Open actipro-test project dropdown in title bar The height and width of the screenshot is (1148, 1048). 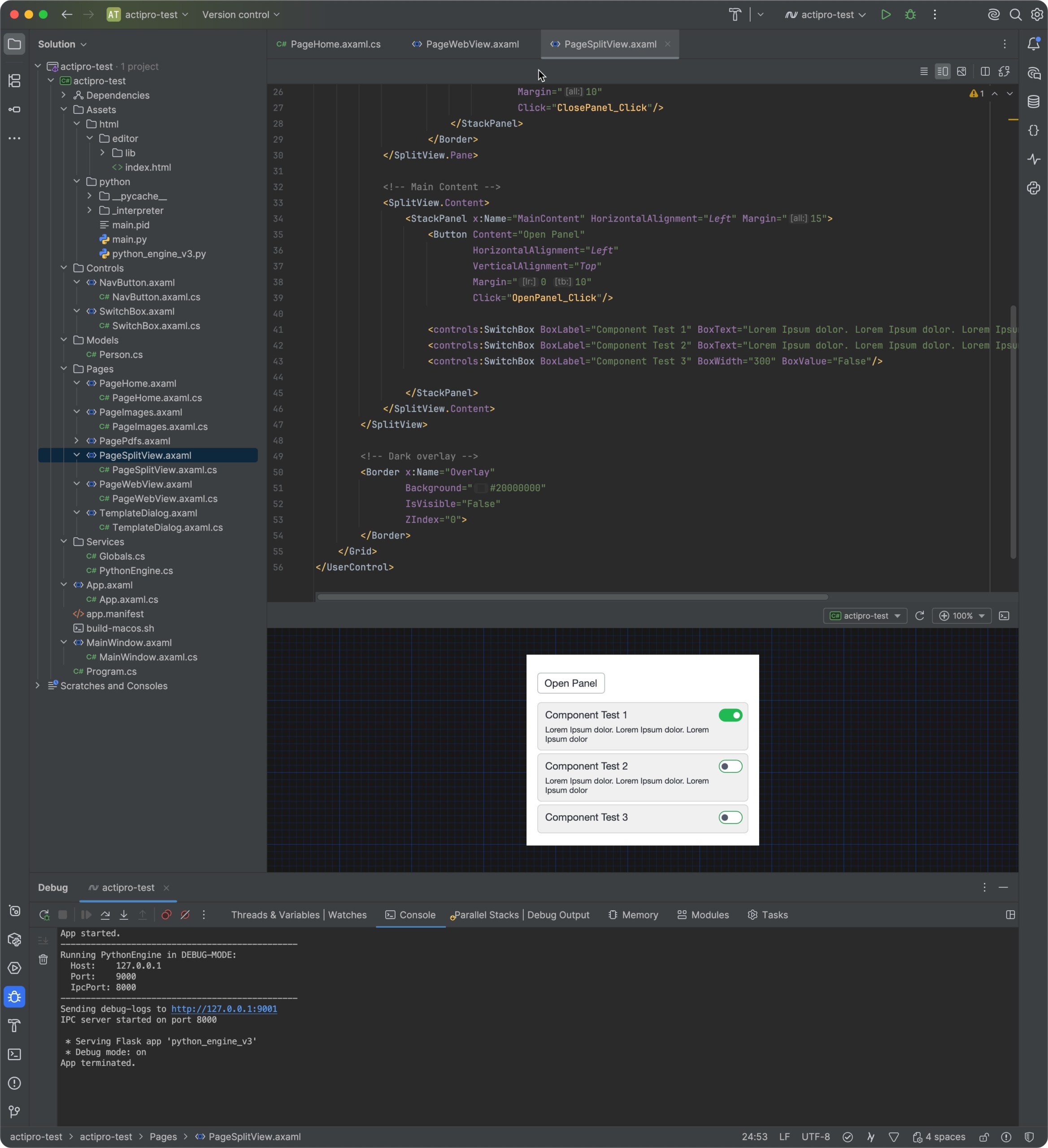[148, 15]
